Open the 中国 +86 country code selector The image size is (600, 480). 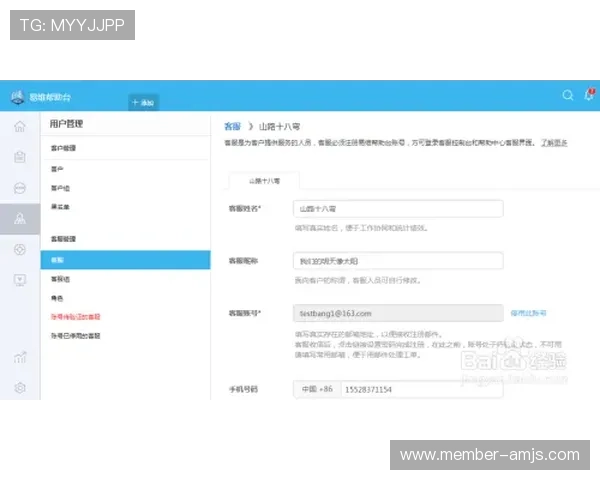(317, 389)
